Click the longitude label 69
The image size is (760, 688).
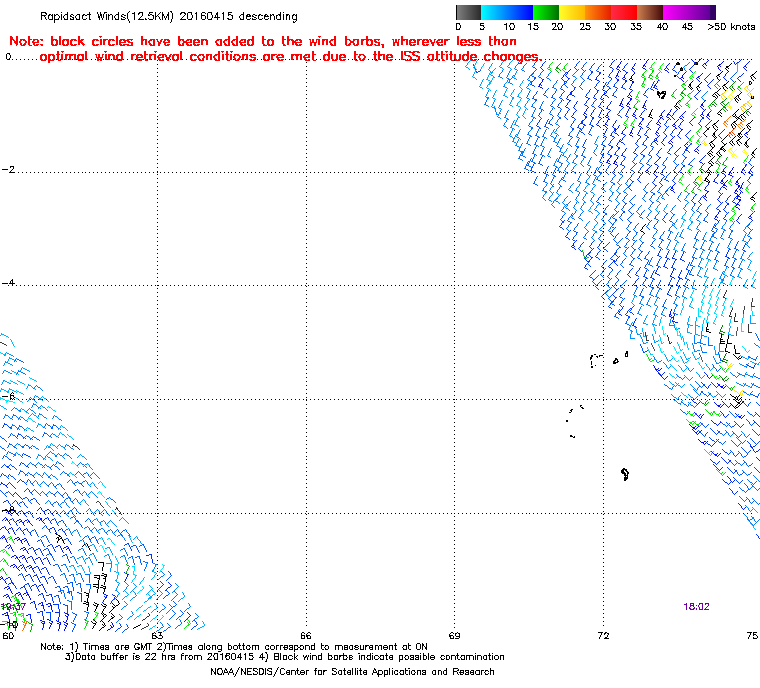454,636
